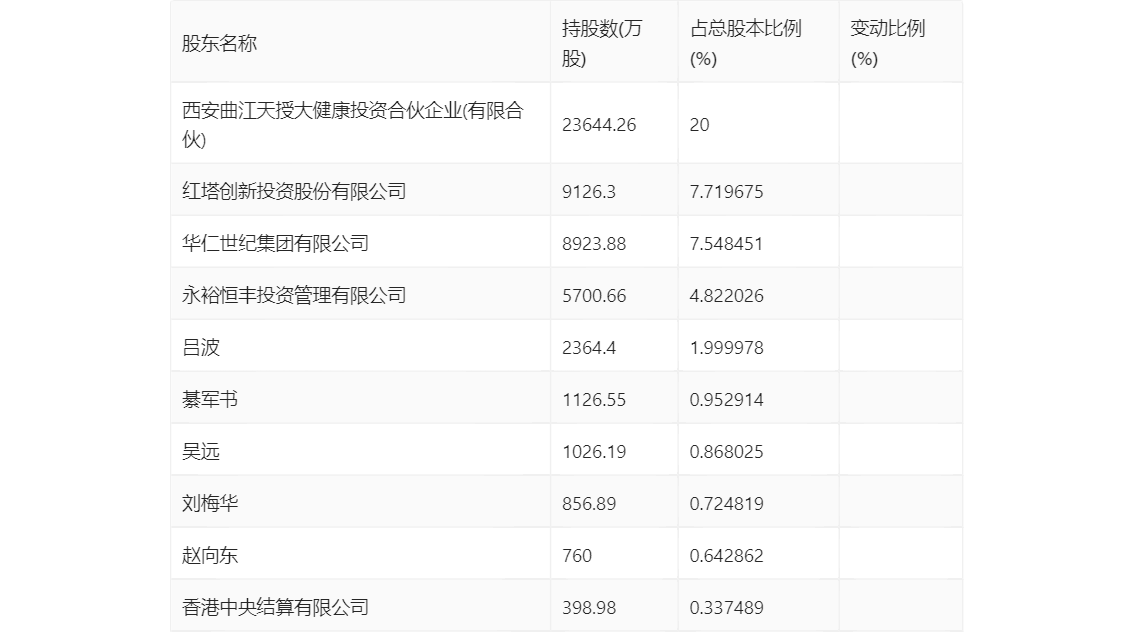Select shareholder 永裕恒丰投资管理有限公司

(294, 296)
